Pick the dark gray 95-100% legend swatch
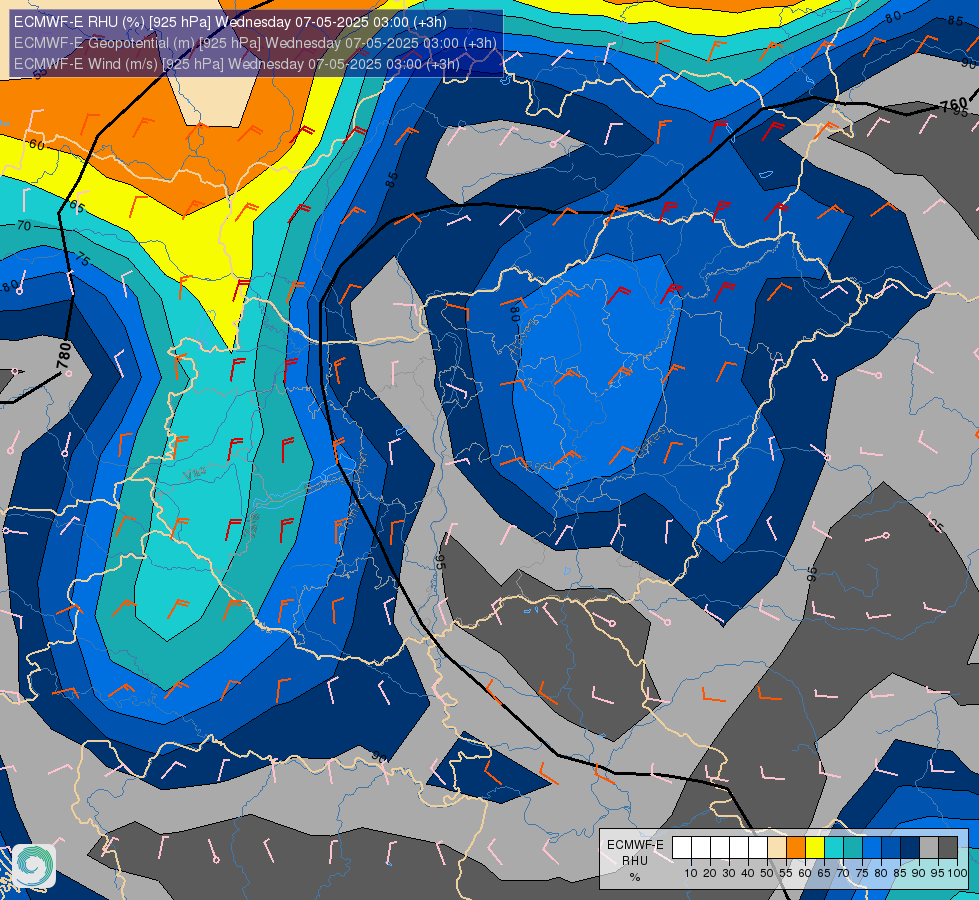 click(x=948, y=848)
